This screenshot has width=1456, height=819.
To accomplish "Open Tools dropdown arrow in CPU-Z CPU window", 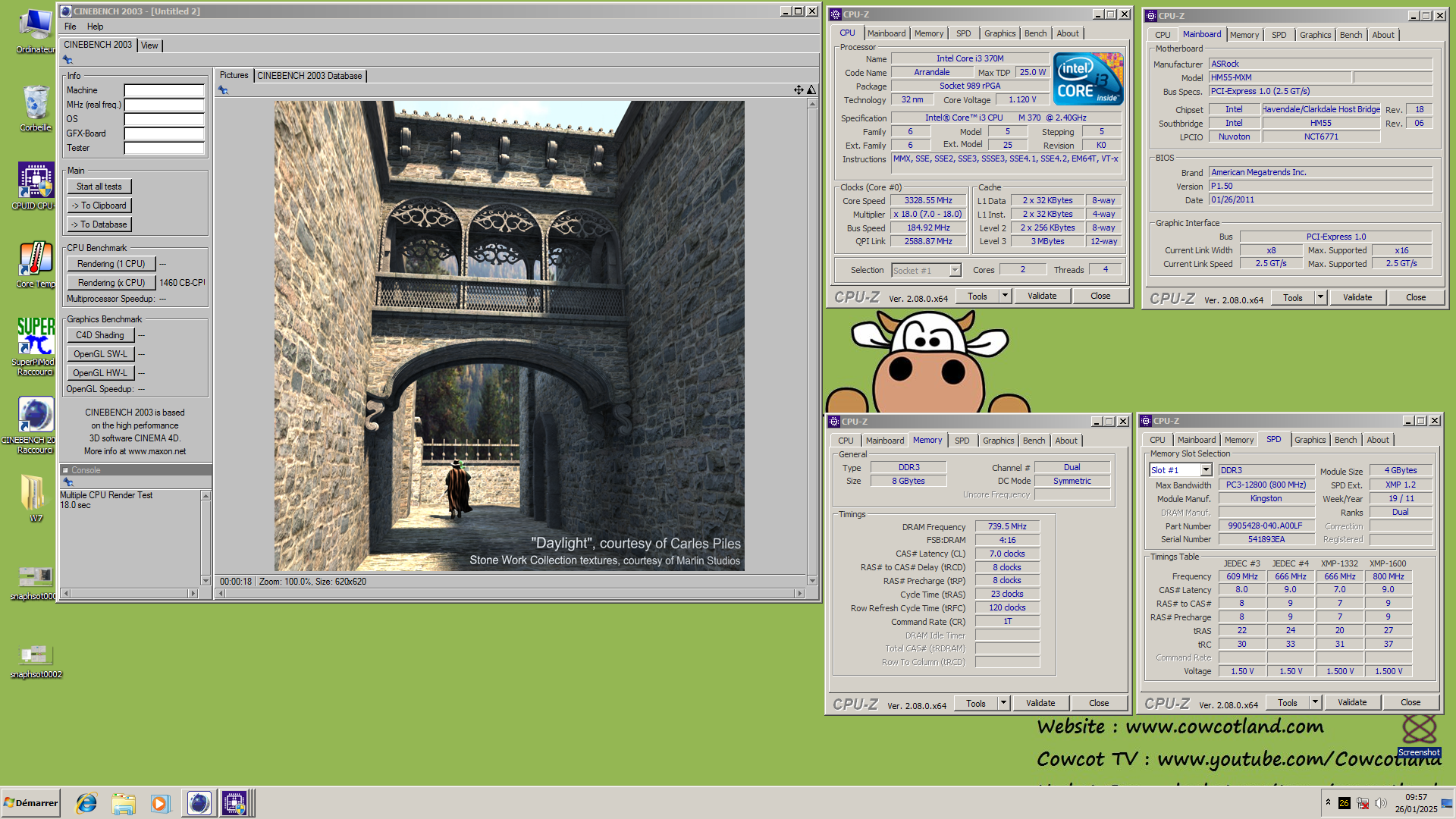I will (x=1005, y=296).
